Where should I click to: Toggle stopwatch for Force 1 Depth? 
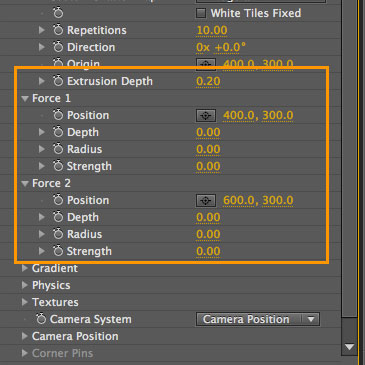(58, 132)
